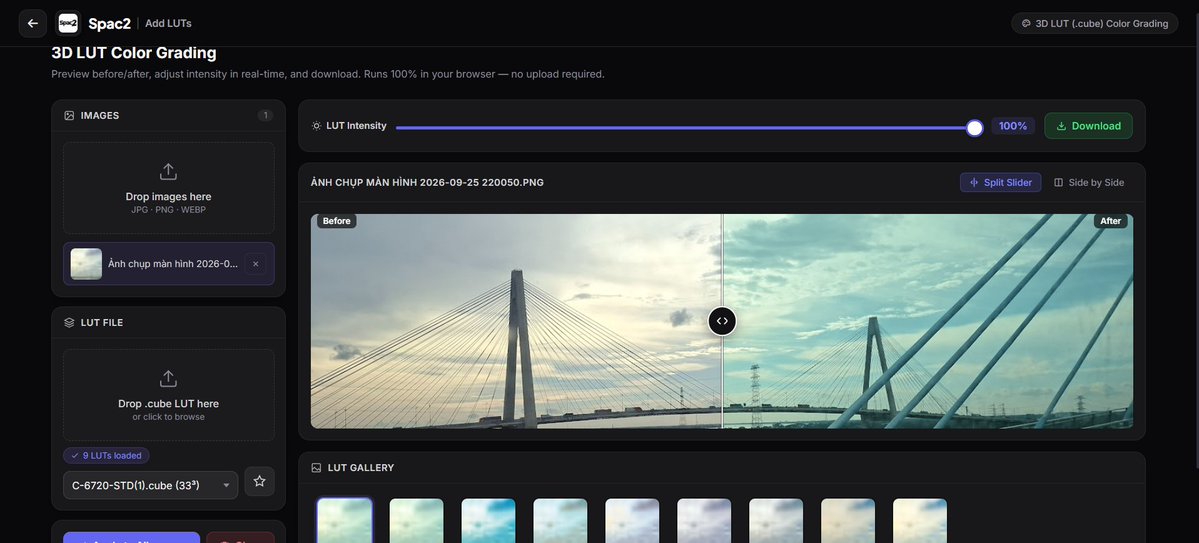Click the images upload arrow icon
Image resolution: width=1199 pixels, height=543 pixels.
pyautogui.click(x=168, y=171)
